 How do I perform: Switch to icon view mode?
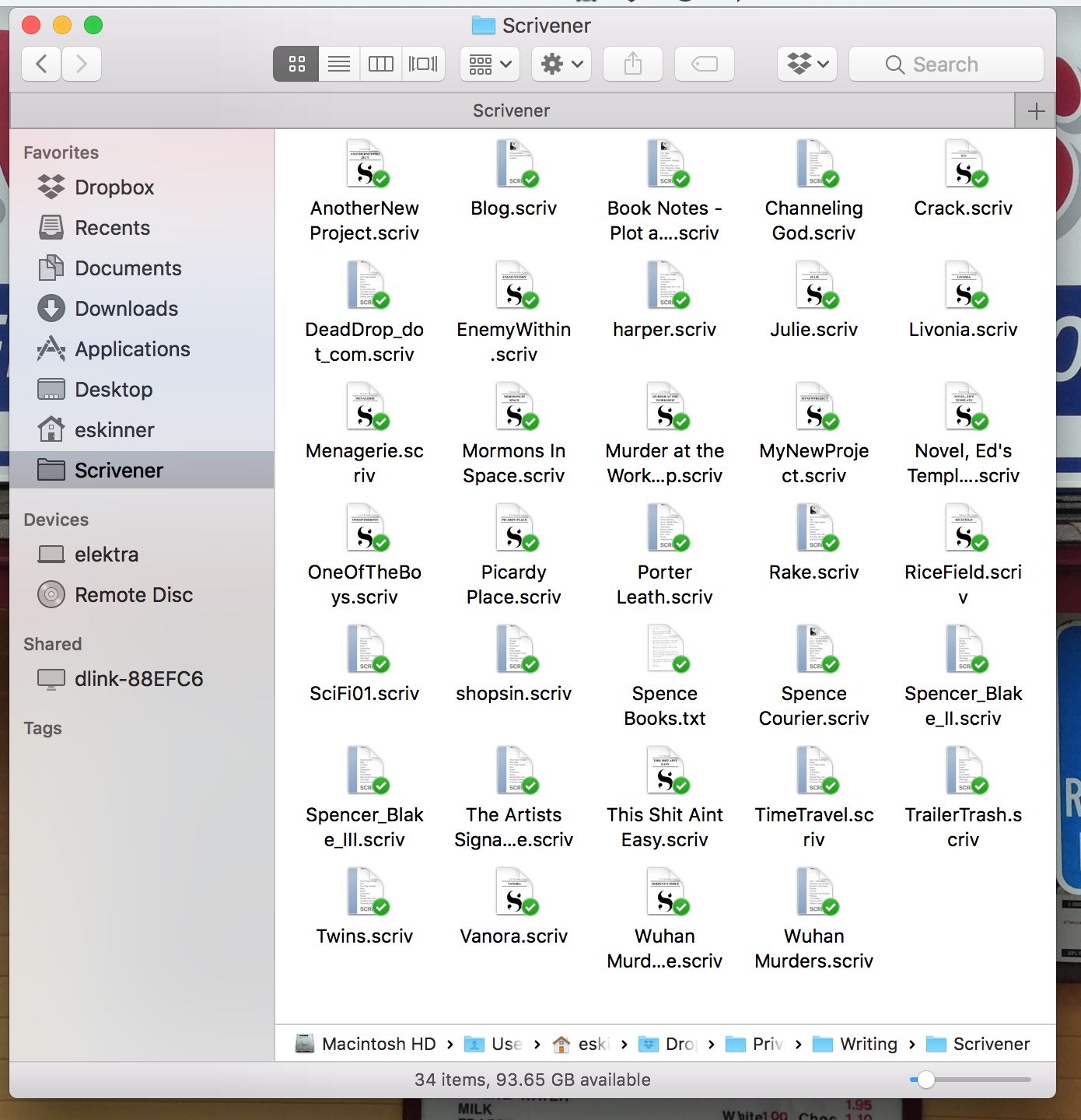pyautogui.click(x=296, y=64)
